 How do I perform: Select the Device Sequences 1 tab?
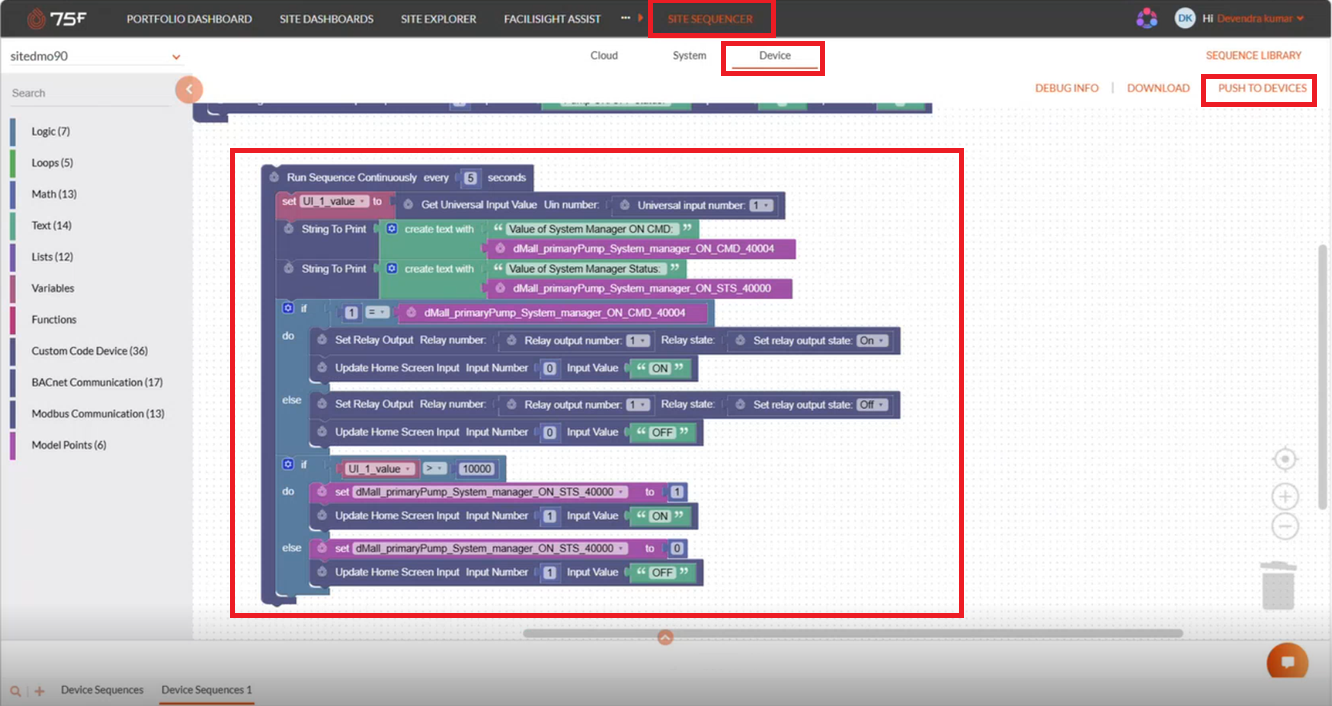tap(207, 690)
